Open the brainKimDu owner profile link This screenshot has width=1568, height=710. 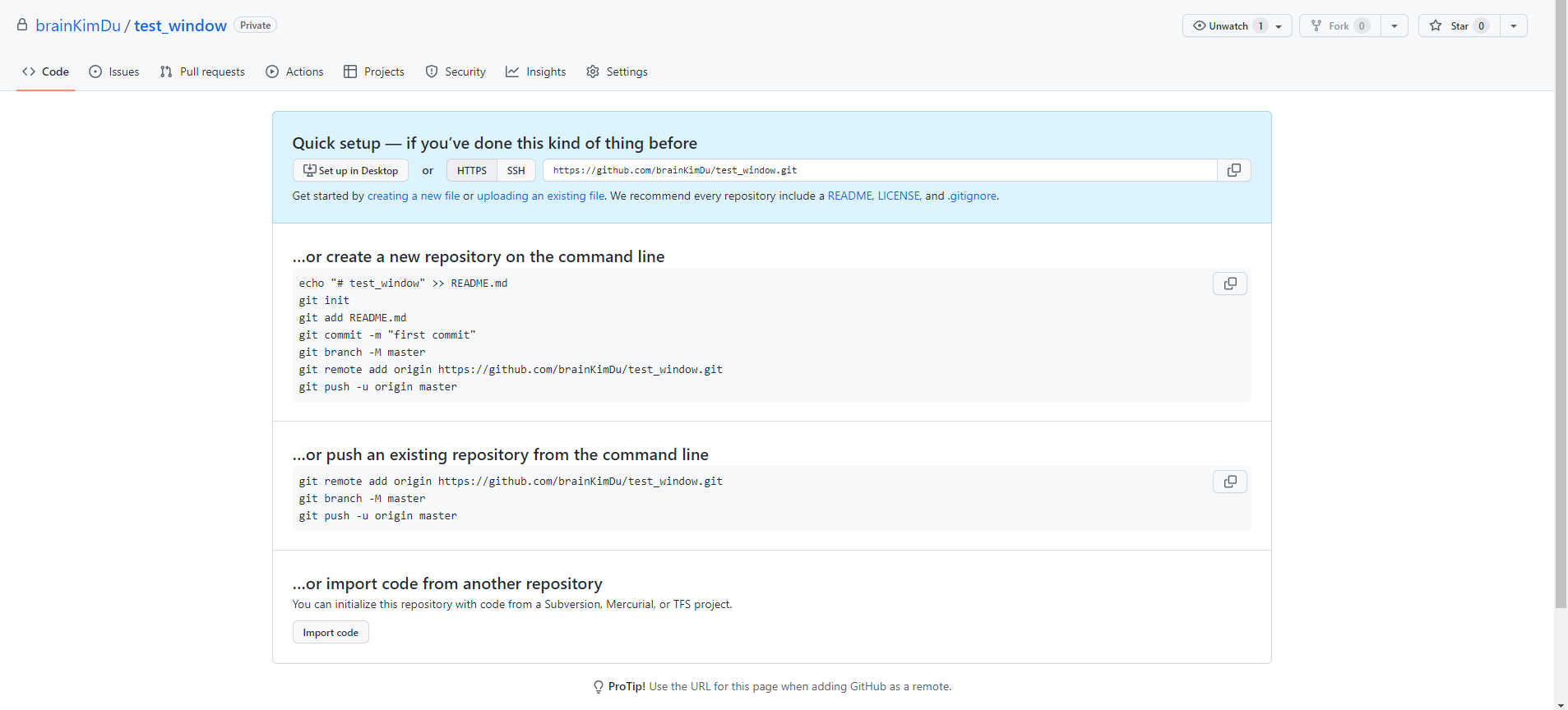78,25
